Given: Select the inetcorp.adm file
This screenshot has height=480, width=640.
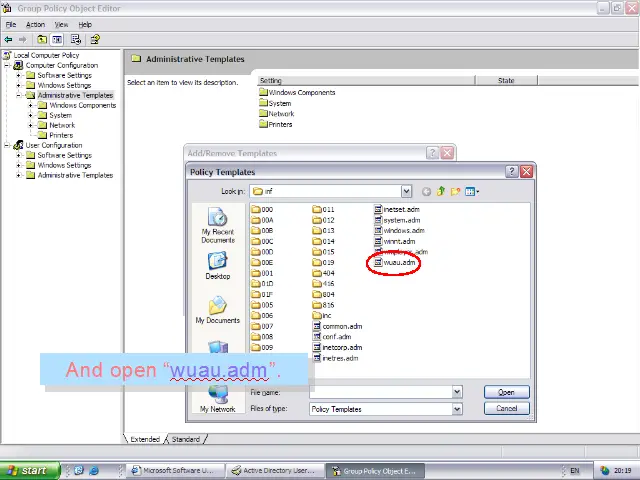Looking at the screenshot, I should (x=338, y=347).
